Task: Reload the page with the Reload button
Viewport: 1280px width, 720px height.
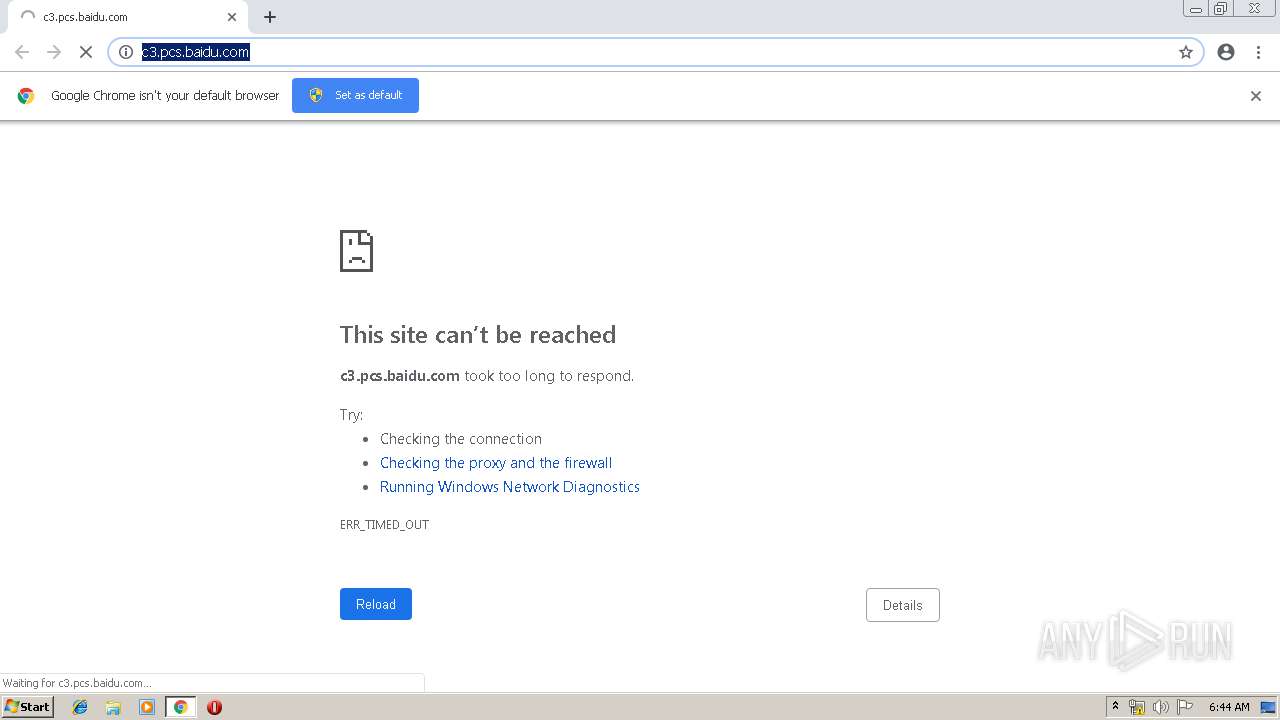Action: tap(376, 604)
